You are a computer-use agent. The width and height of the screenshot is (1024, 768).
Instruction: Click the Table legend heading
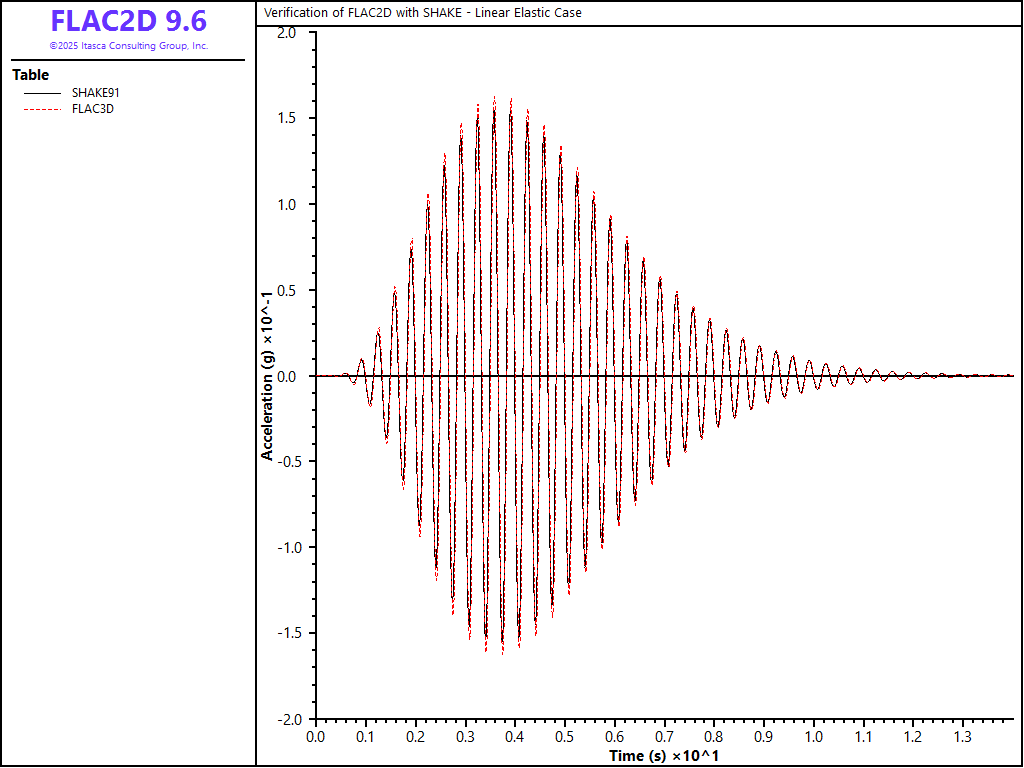pos(30,75)
